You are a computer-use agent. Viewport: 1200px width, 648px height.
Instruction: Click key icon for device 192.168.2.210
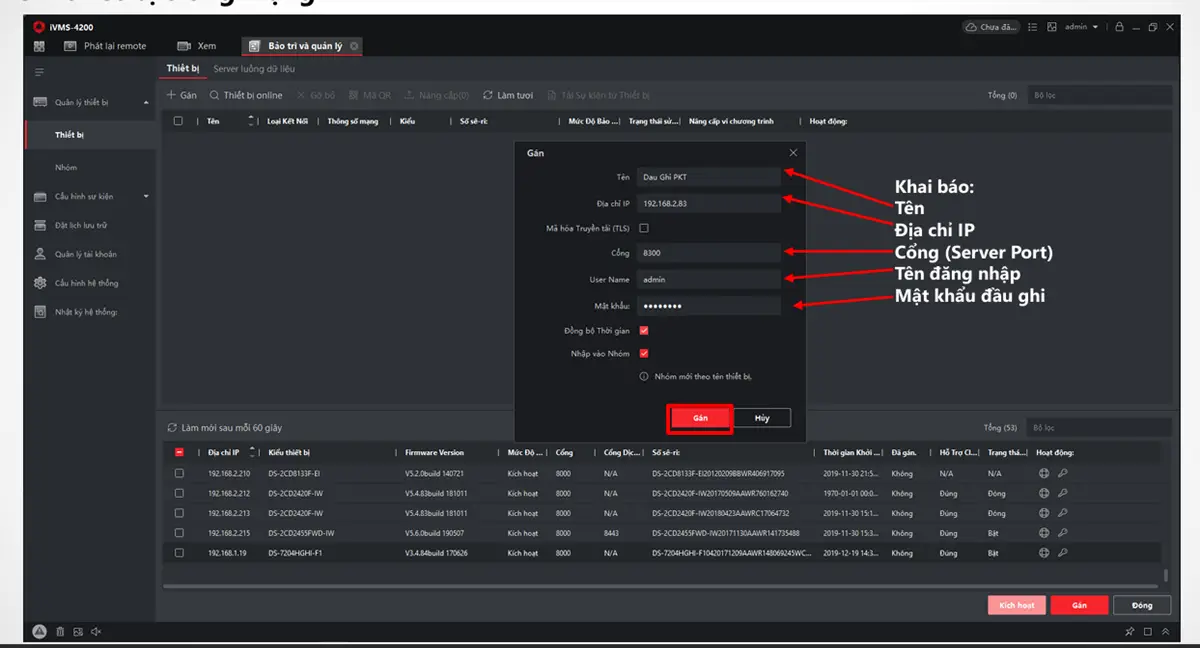point(1063,473)
